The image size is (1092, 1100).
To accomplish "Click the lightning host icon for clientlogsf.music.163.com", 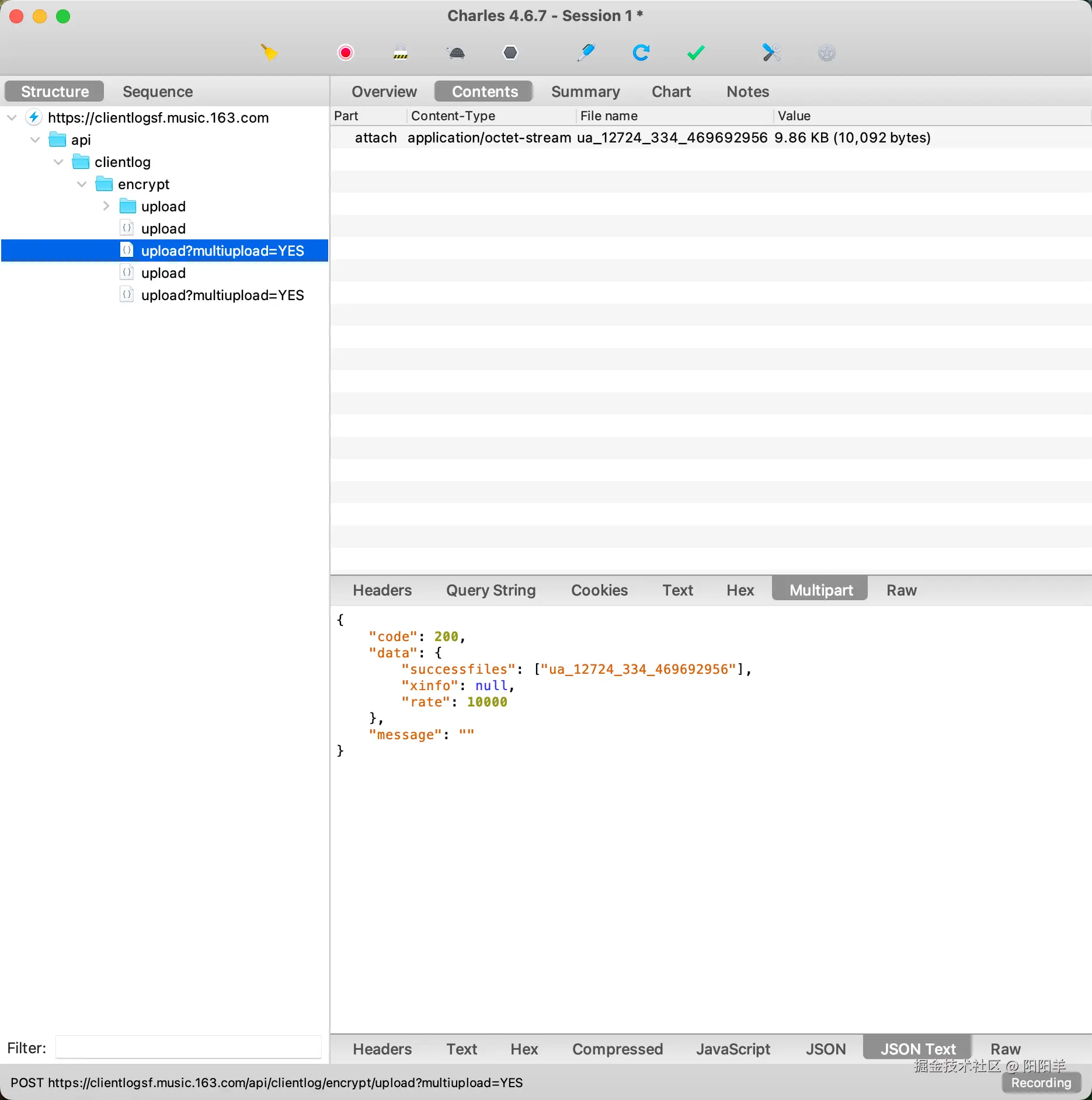I will click(x=34, y=117).
